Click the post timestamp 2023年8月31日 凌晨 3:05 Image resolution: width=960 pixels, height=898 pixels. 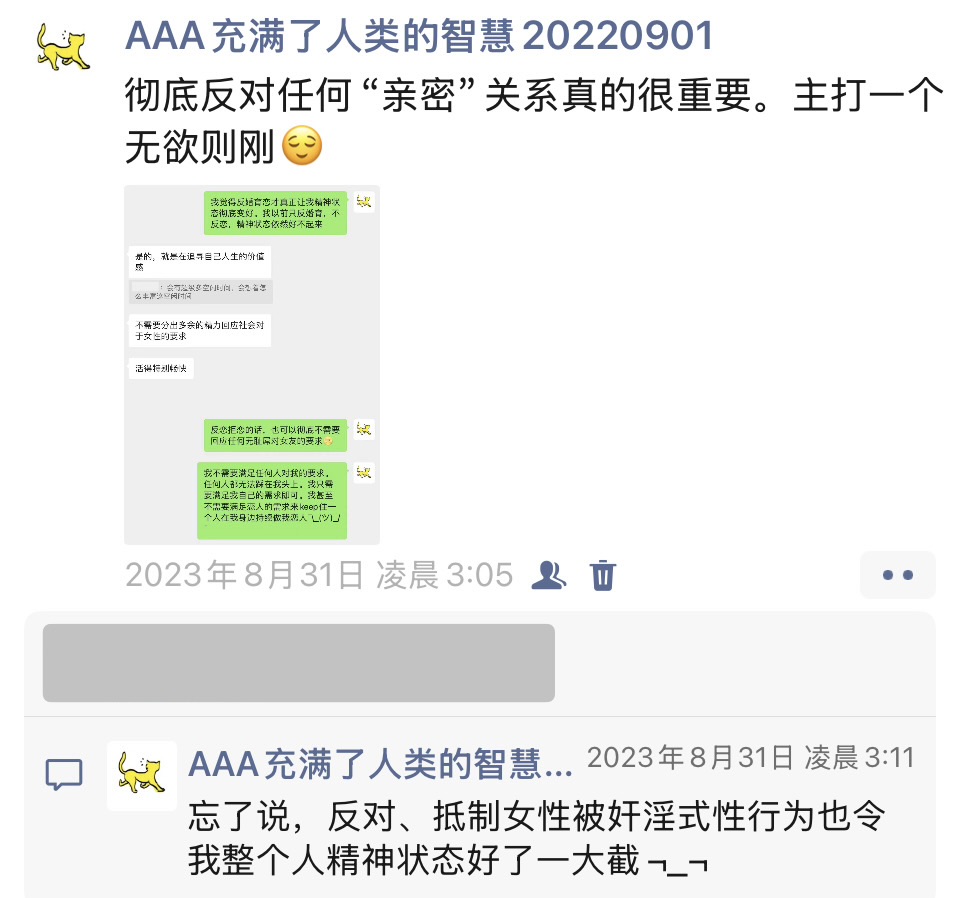point(319,575)
